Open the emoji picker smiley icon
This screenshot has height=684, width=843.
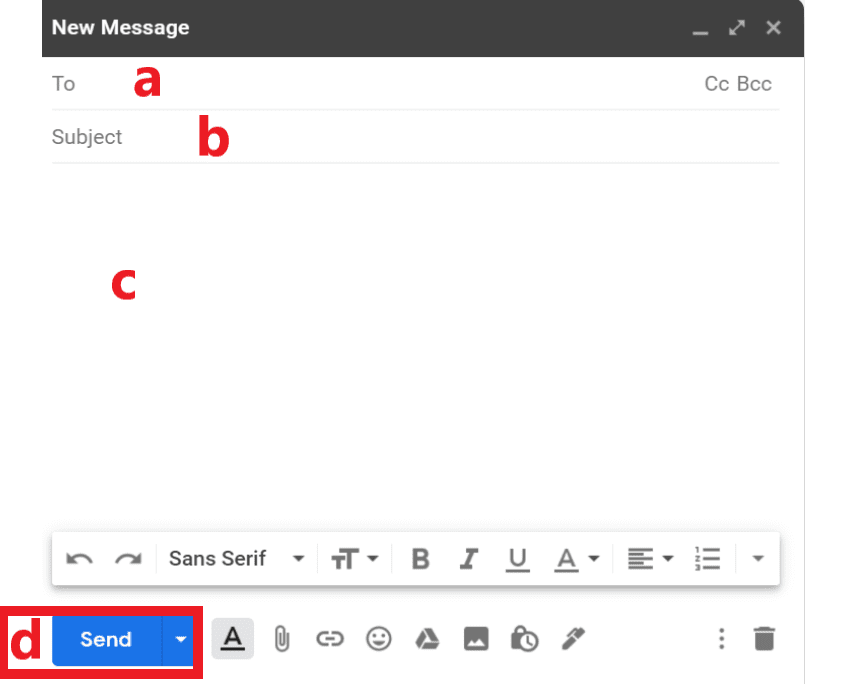coord(378,639)
